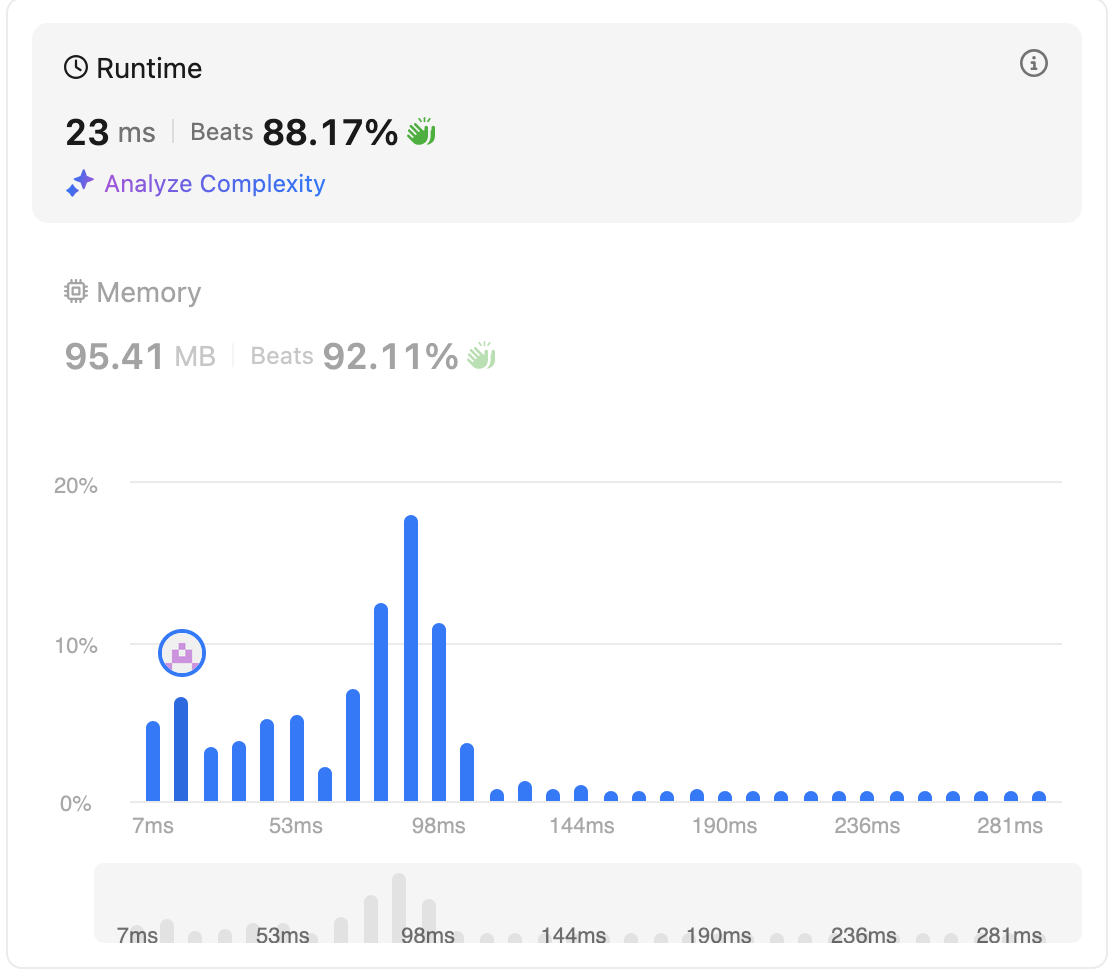Click the 95.41 MB memory value

pos(140,356)
